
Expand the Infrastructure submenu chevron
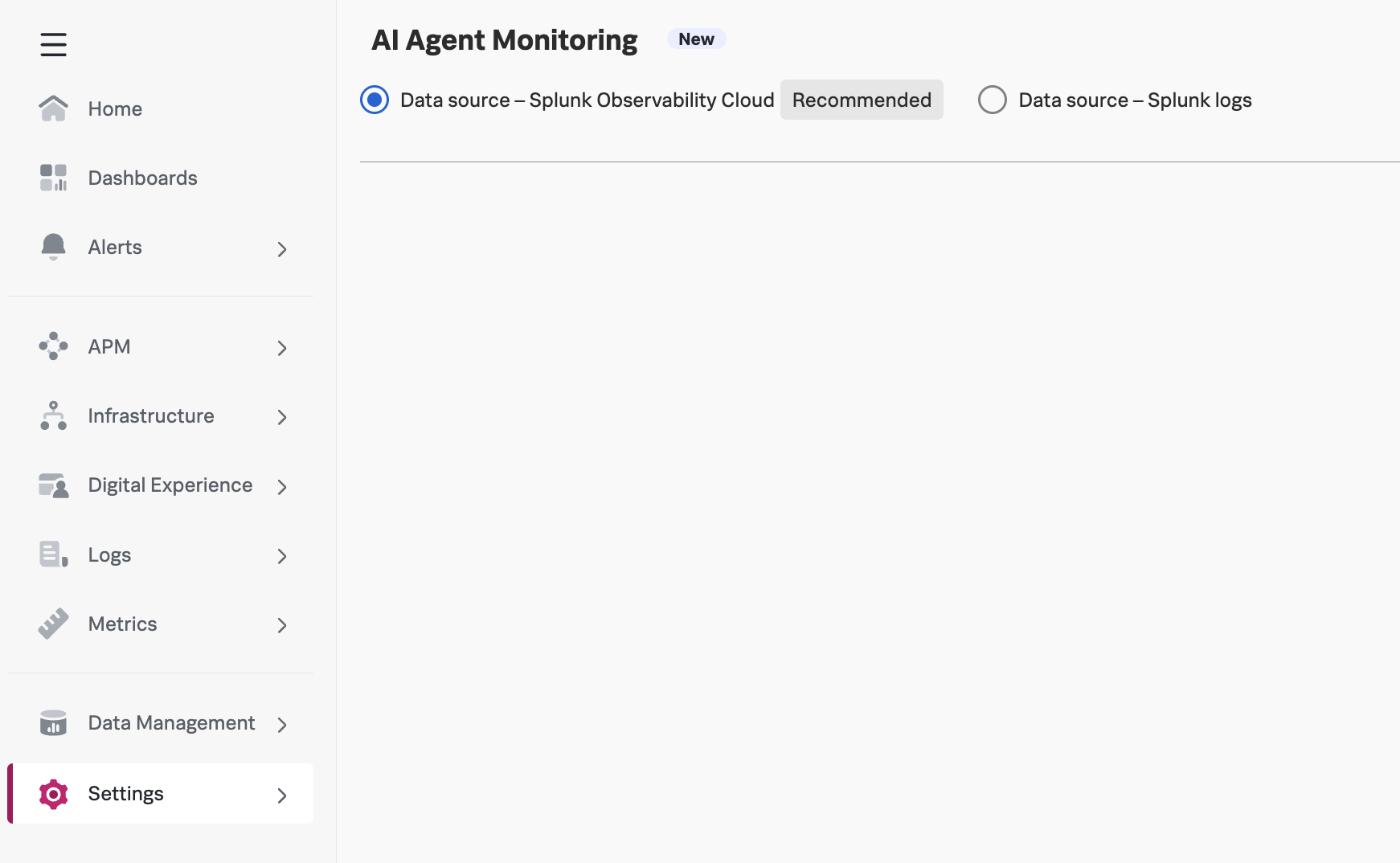point(282,417)
